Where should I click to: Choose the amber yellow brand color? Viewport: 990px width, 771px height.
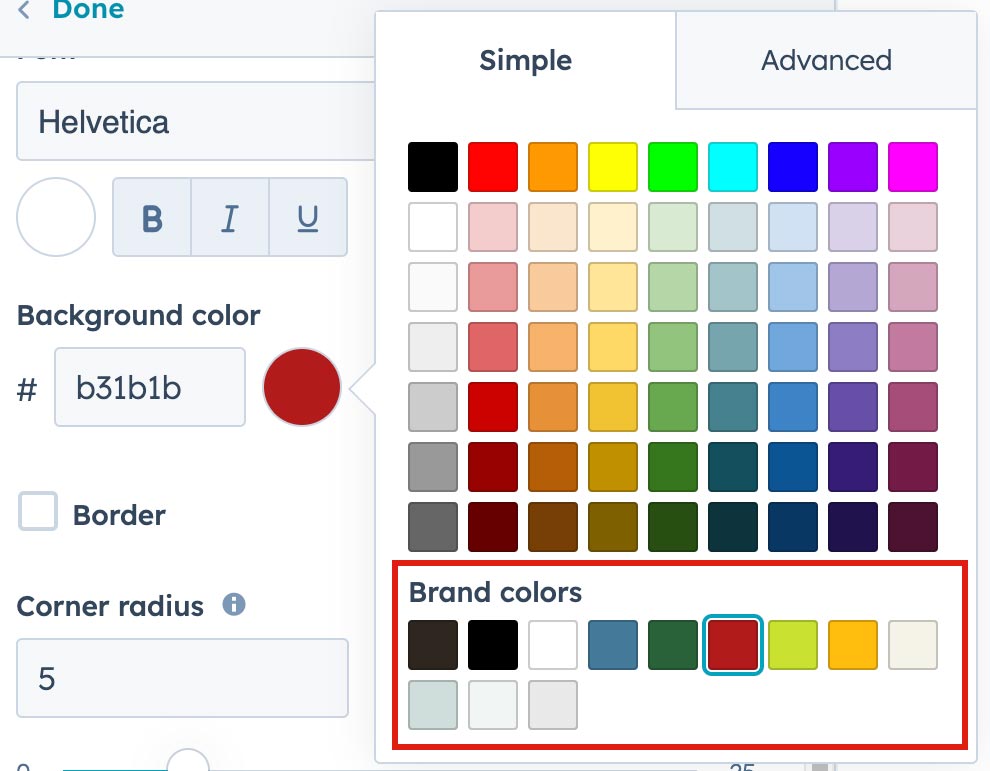(x=853, y=645)
